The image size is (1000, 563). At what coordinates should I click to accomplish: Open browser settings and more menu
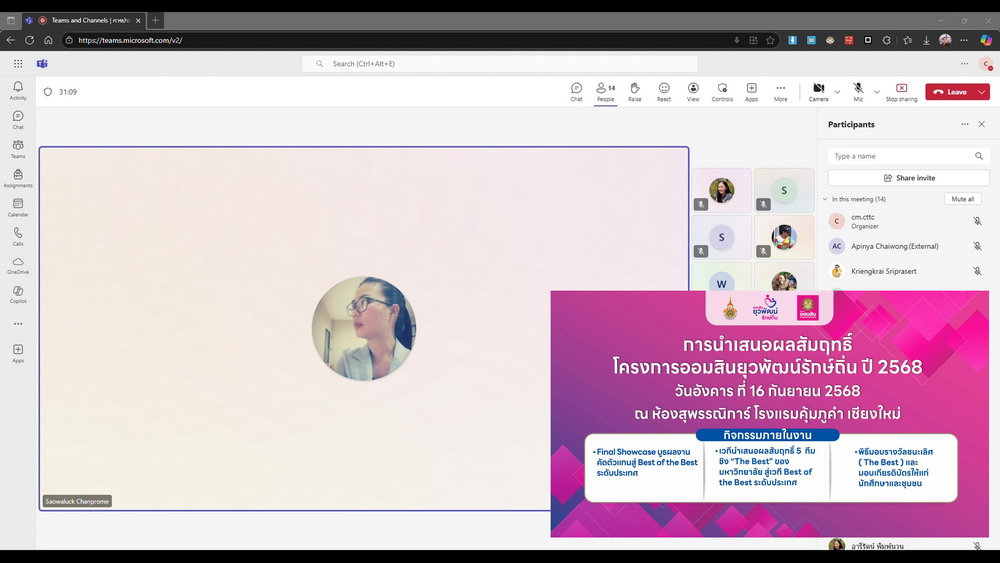click(964, 40)
